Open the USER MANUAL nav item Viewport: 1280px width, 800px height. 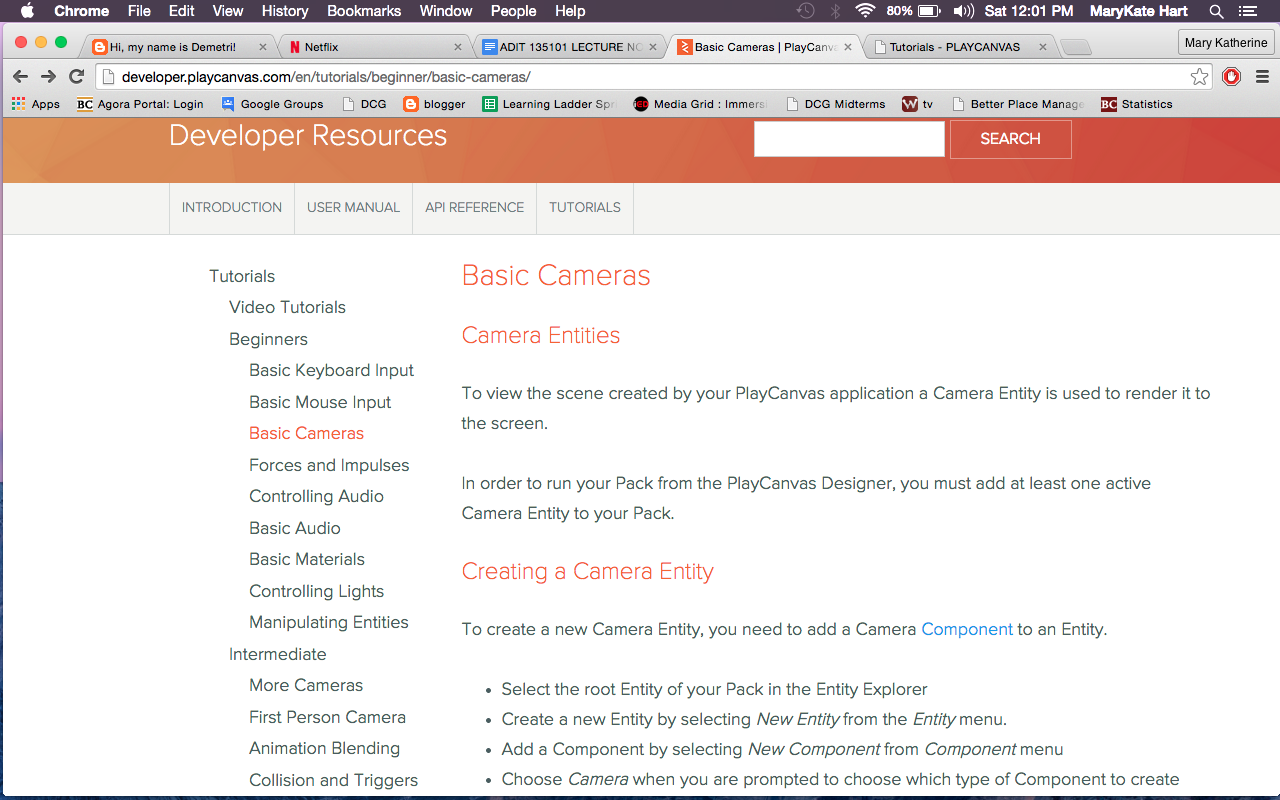pyautogui.click(x=353, y=208)
